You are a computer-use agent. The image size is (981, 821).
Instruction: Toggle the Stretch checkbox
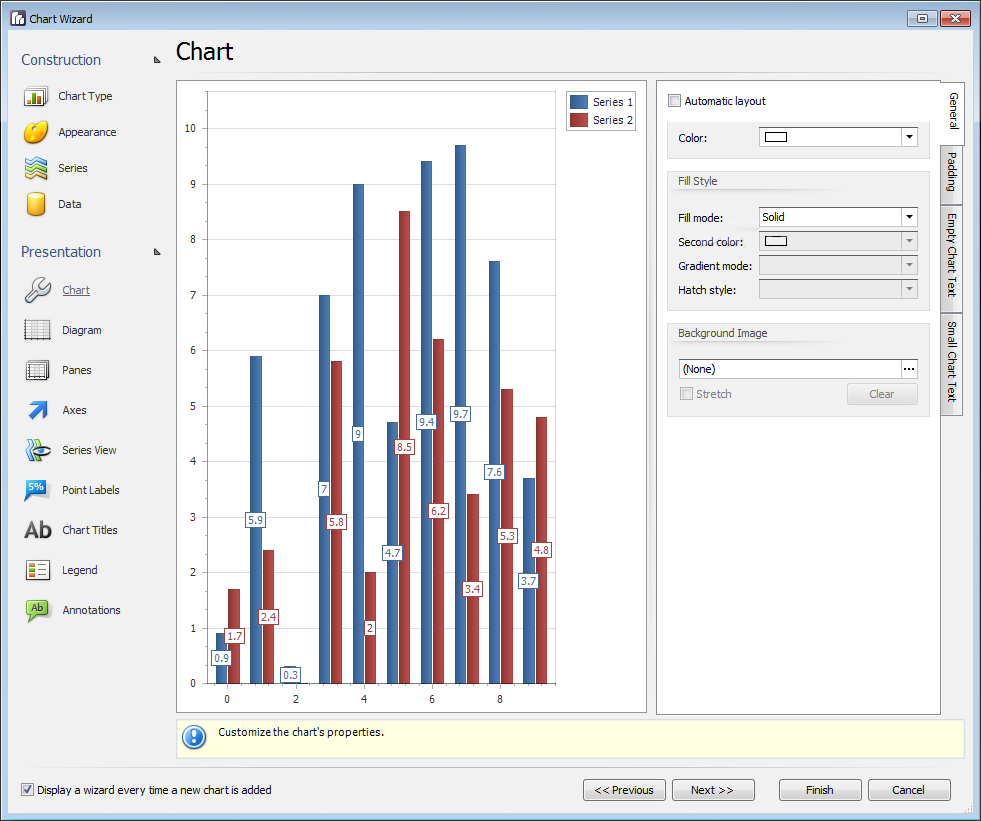[x=686, y=394]
